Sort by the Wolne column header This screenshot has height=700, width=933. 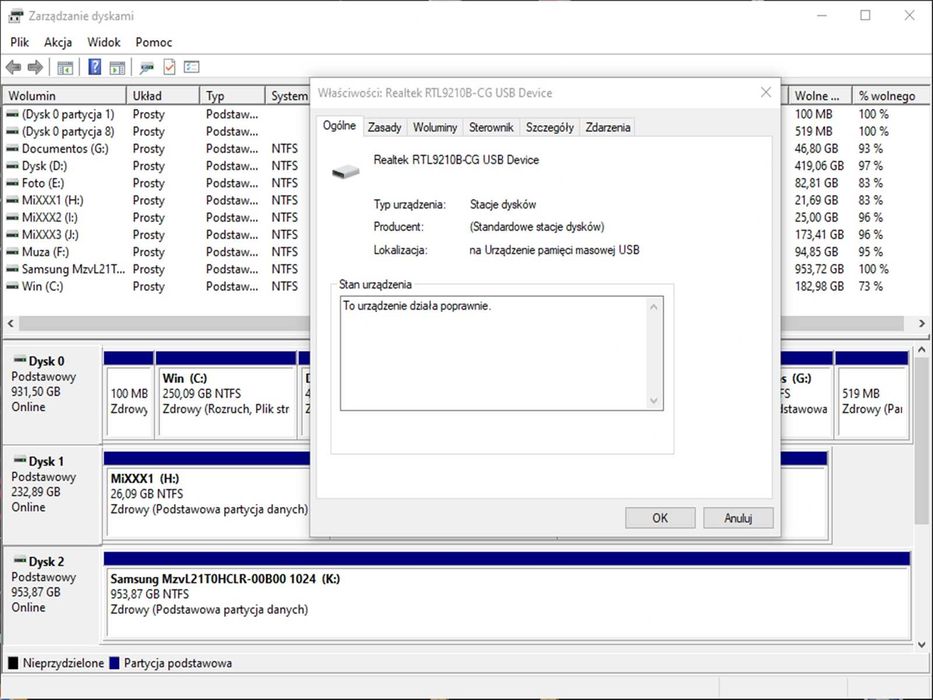[x=821, y=96]
